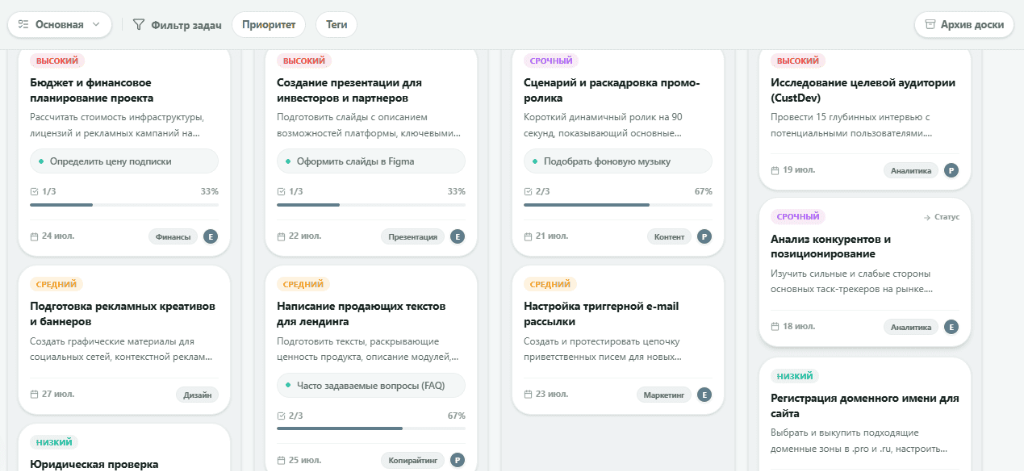The width and height of the screenshot is (1024, 471).
Task: Click subtask Подобрать фоновую музыку
Action: [618, 161]
